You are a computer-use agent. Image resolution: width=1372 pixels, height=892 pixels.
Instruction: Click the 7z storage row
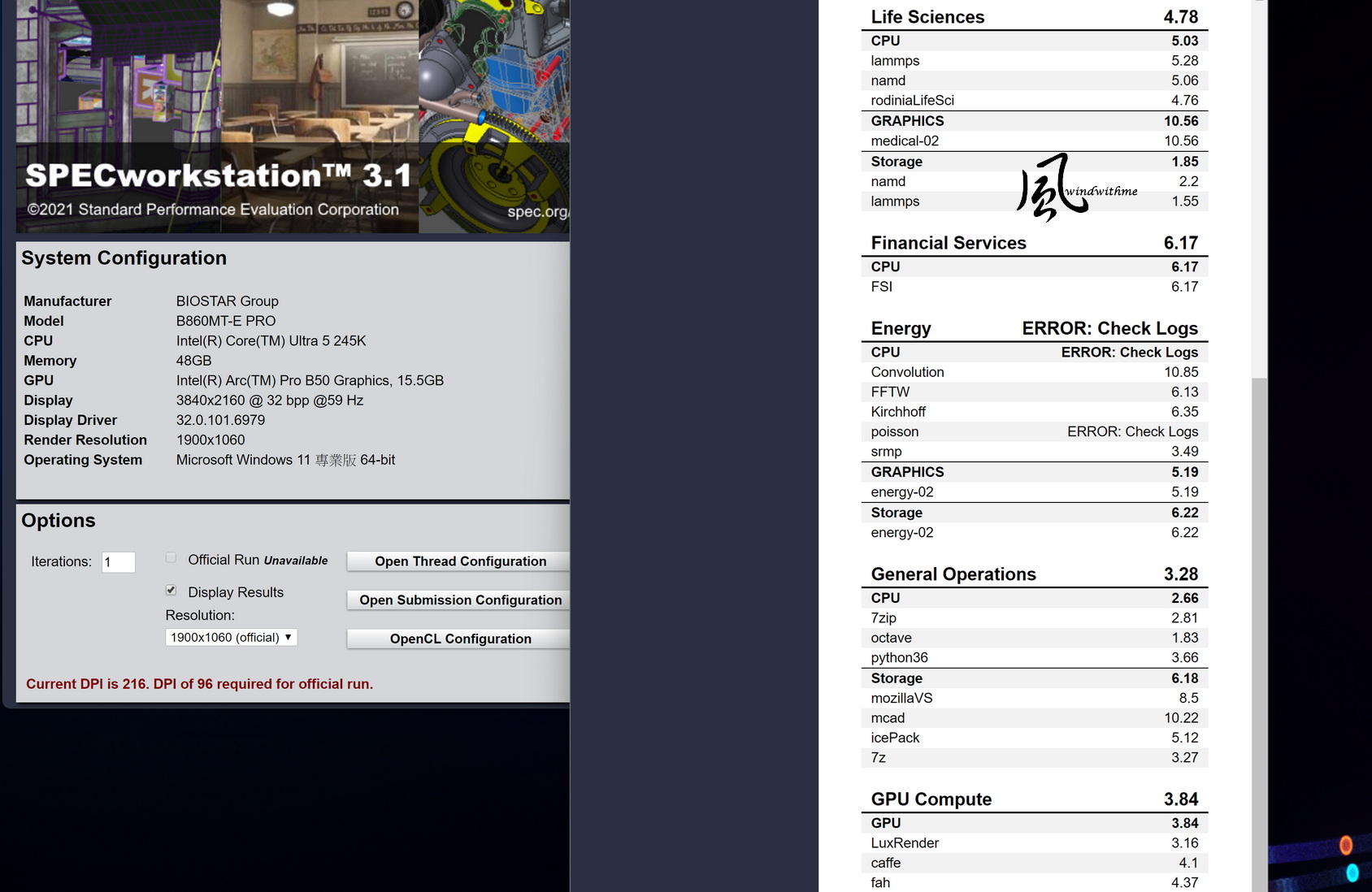[x=1035, y=758]
